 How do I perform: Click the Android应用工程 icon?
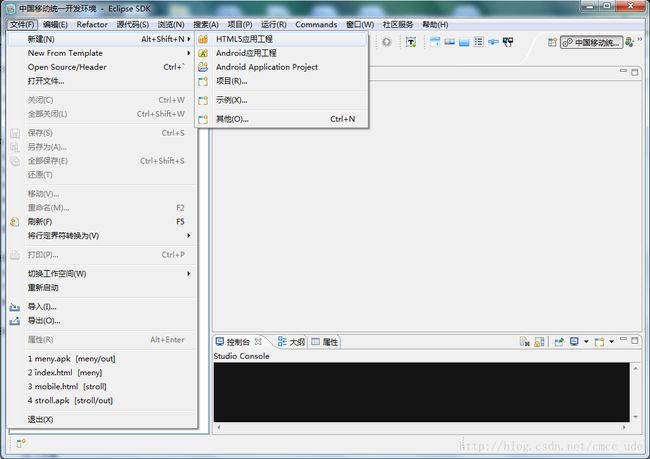pos(203,53)
